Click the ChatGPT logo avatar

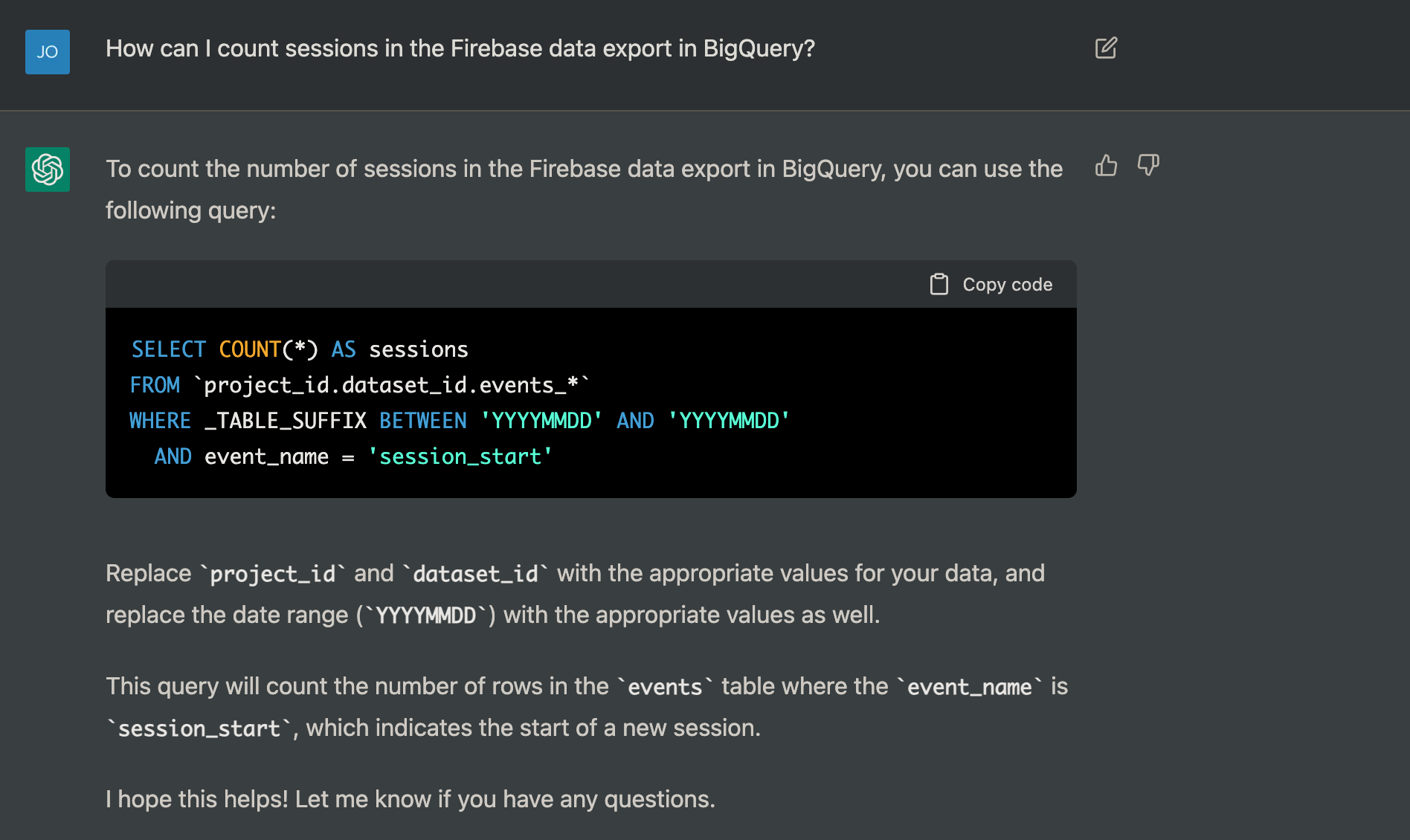coord(48,169)
